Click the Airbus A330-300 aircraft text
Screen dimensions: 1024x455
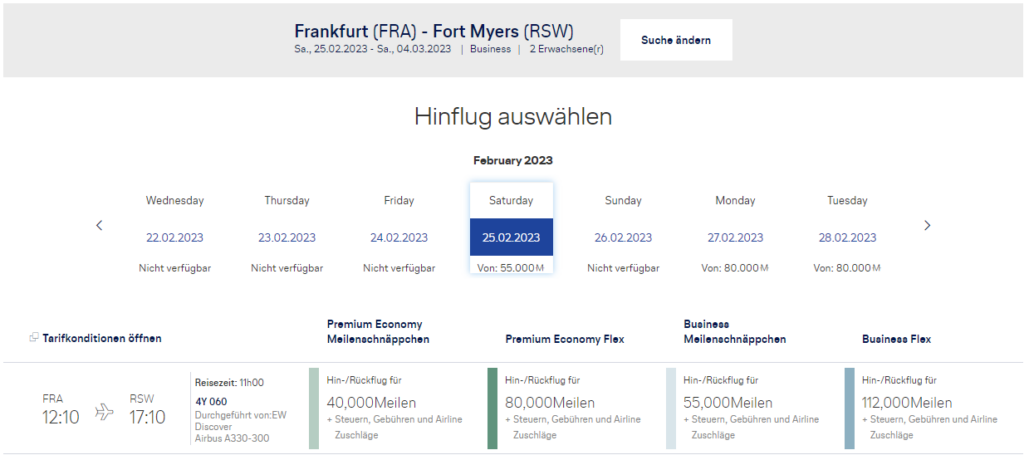pyautogui.click(x=230, y=439)
